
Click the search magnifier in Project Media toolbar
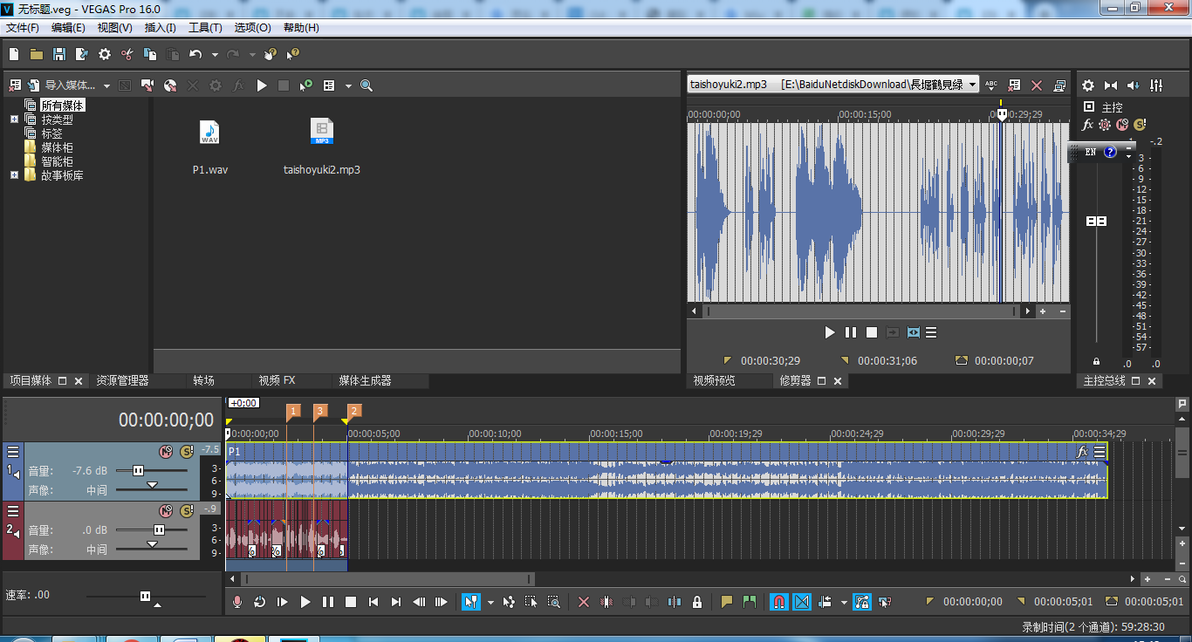coord(366,86)
